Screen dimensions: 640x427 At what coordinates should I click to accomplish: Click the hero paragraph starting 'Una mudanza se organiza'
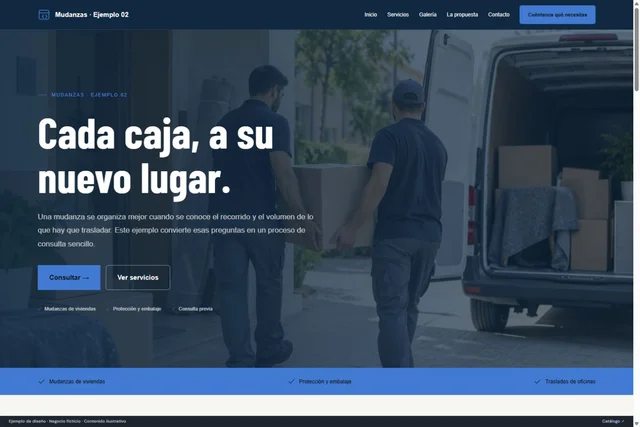(176, 230)
